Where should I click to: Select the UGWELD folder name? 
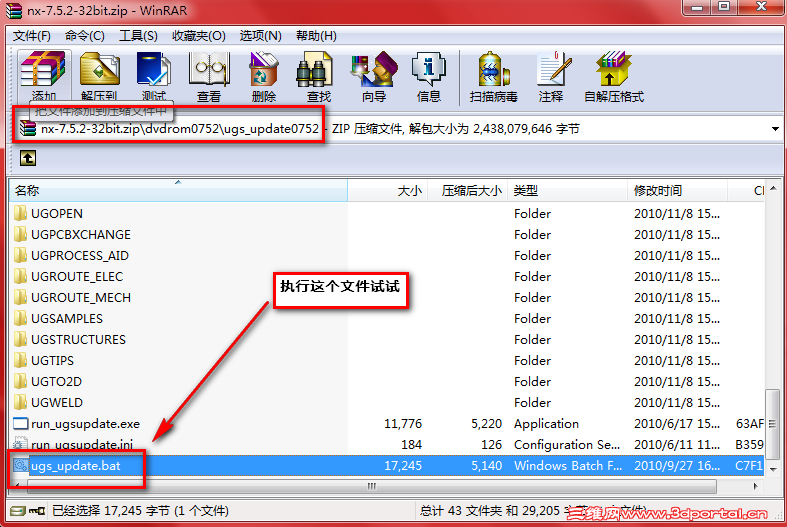tap(57, 403)
